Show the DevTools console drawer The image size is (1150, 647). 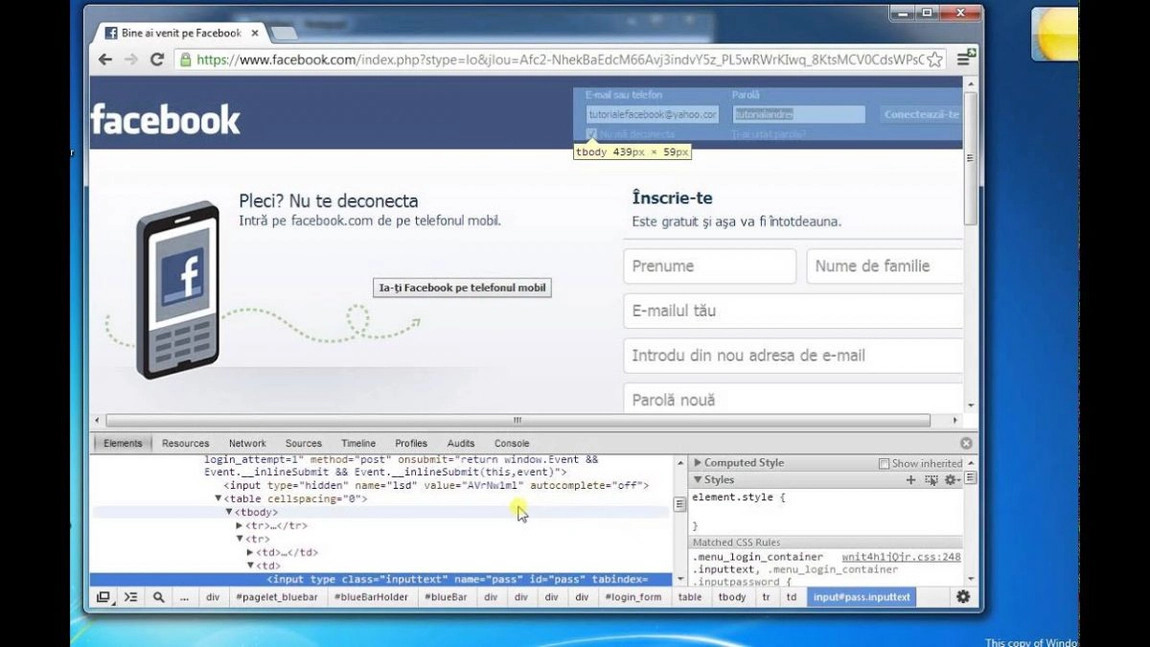coord(131,597)
